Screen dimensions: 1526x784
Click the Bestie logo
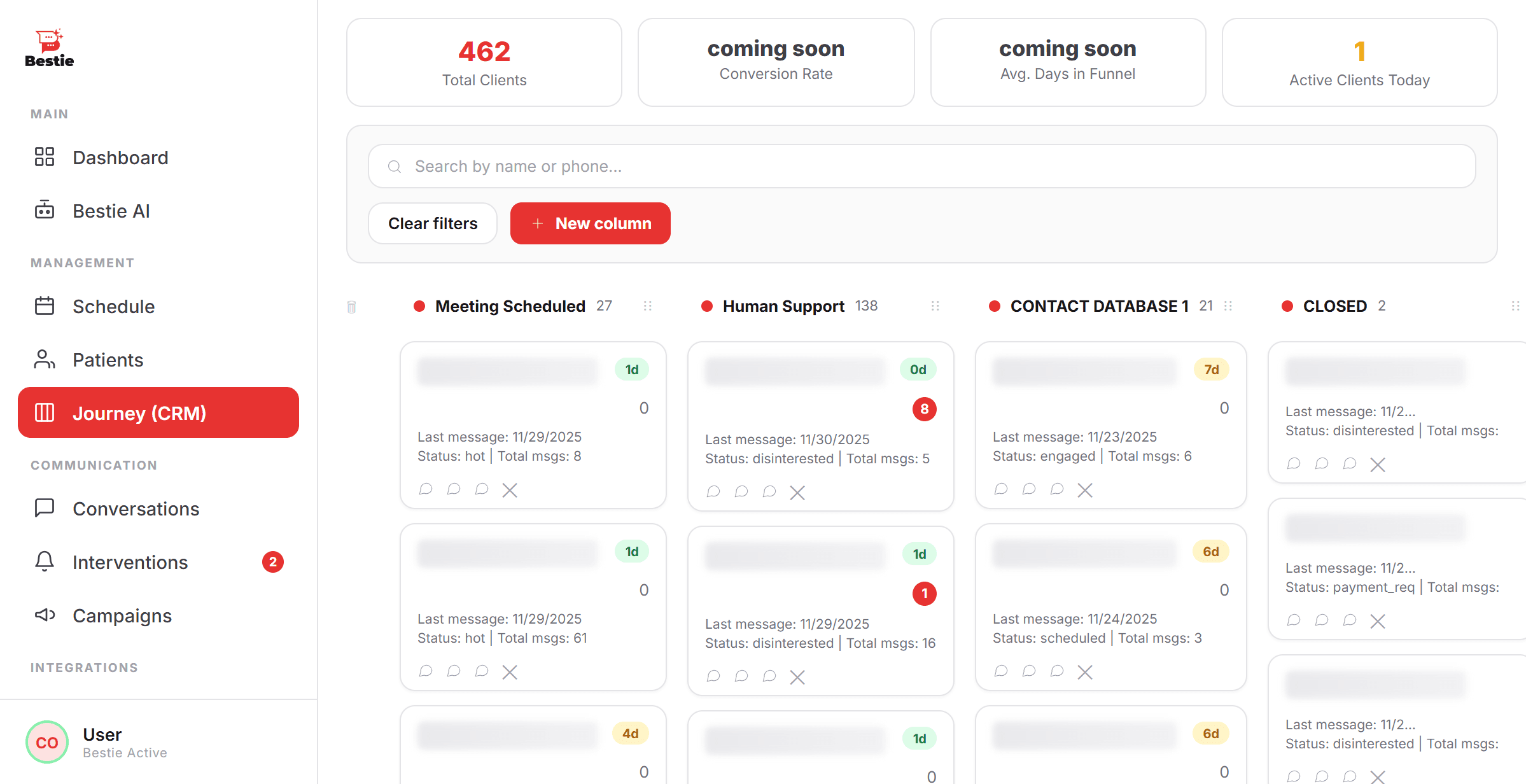coord(50,48)
